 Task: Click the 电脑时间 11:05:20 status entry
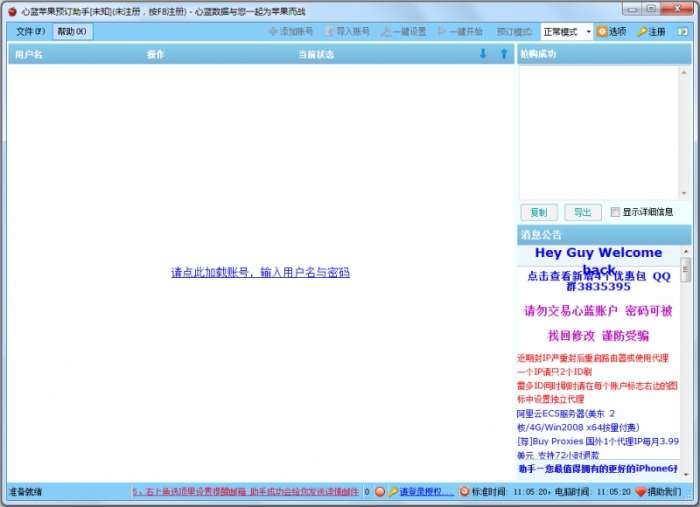[592, 492]
